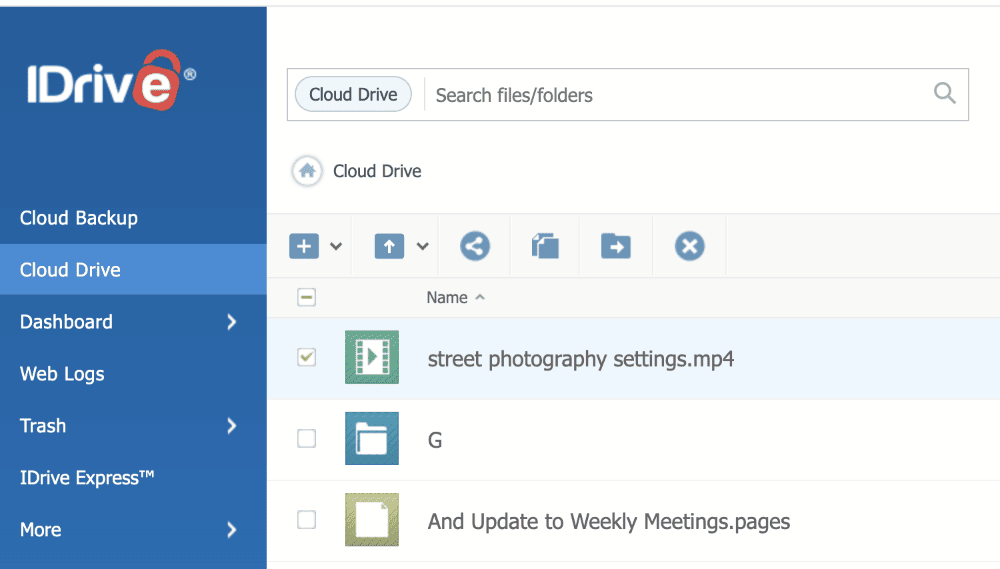The image size is (1000, 569).
Task: Click the search magnifier icon
Action: [x=944, y=94]
